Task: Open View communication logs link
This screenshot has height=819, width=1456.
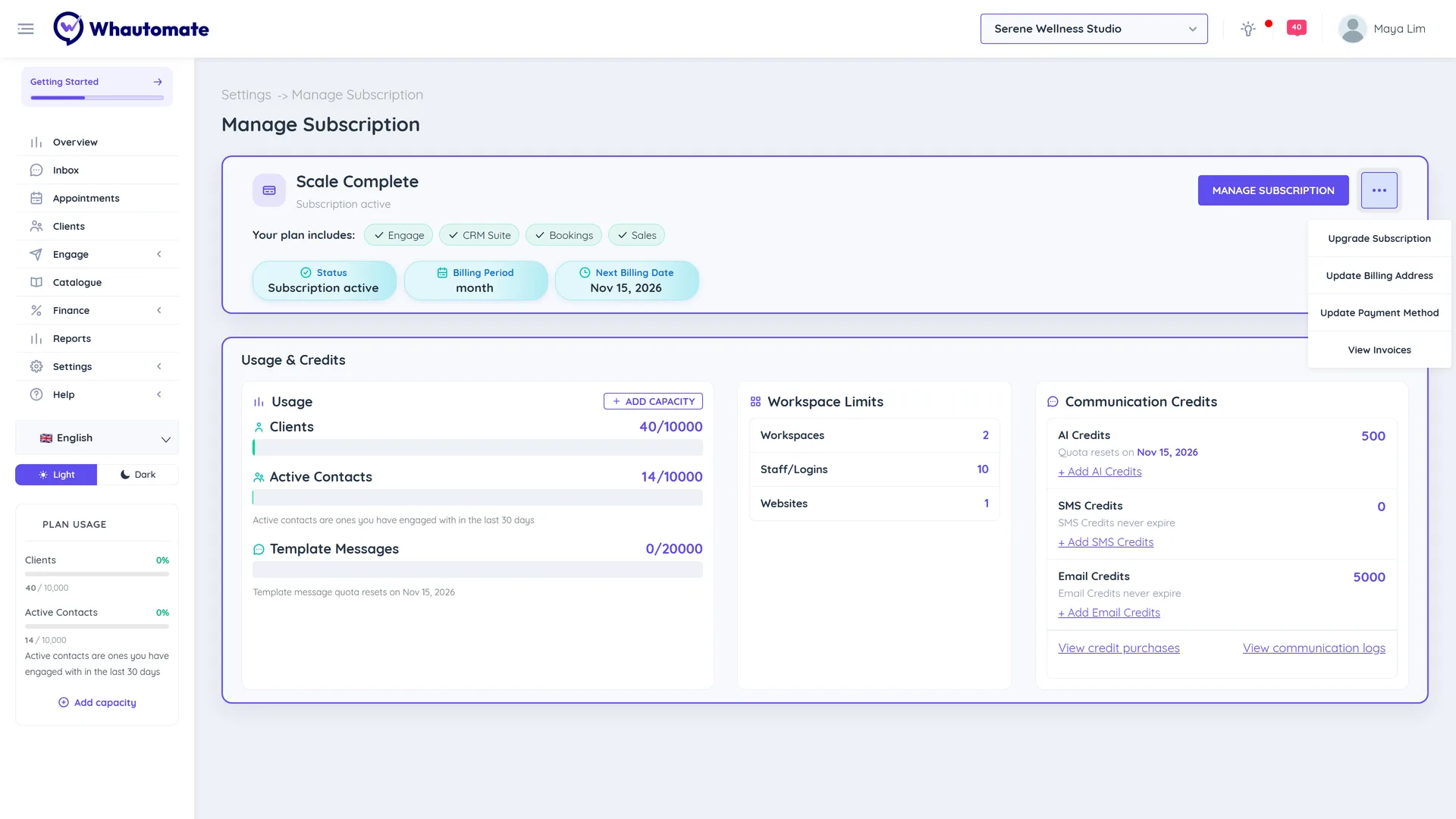Action: pos(1313,648)
